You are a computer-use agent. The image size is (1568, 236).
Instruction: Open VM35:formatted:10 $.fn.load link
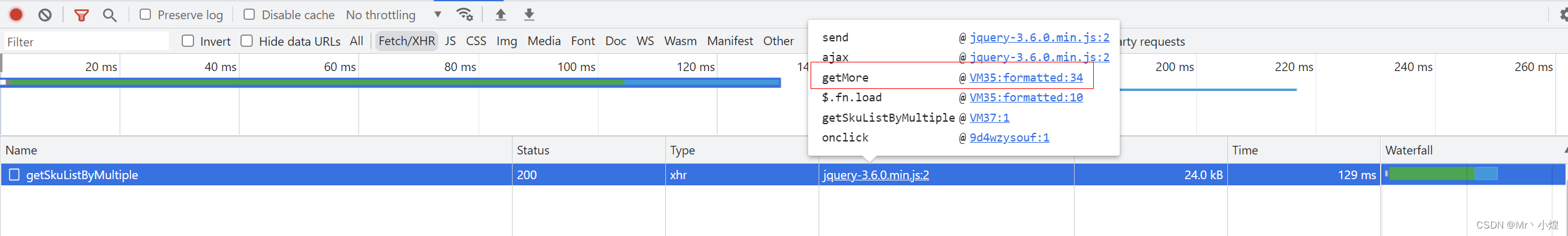tap(1026, 98)
